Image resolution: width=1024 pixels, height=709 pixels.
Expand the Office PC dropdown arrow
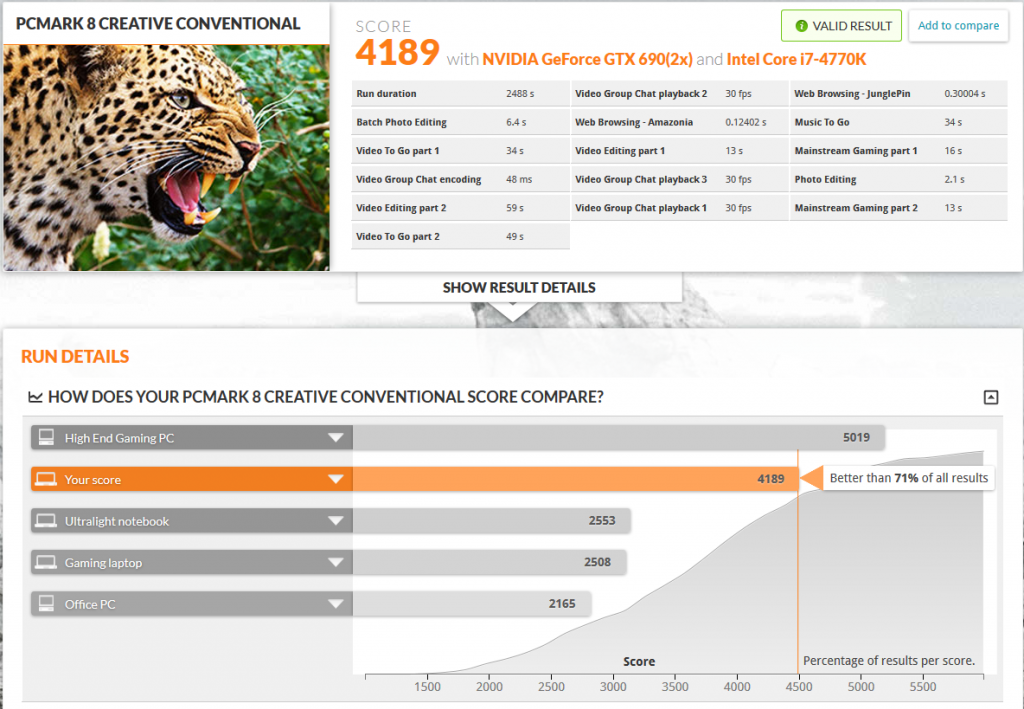click(335, 604)
